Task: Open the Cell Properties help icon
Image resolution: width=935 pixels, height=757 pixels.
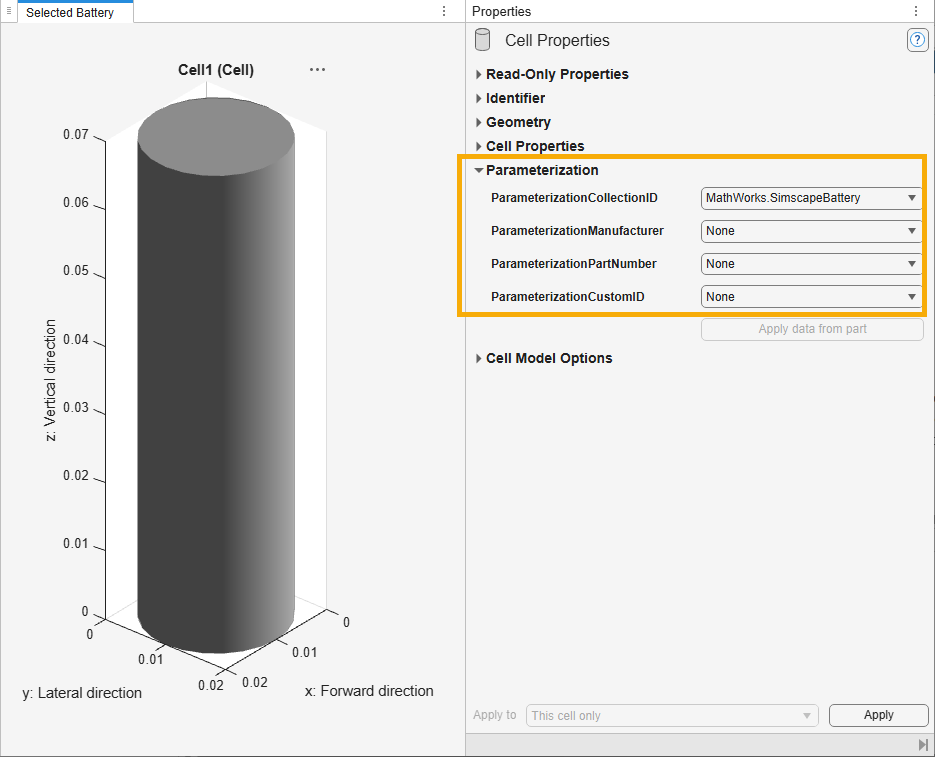Action: point(917,41)
